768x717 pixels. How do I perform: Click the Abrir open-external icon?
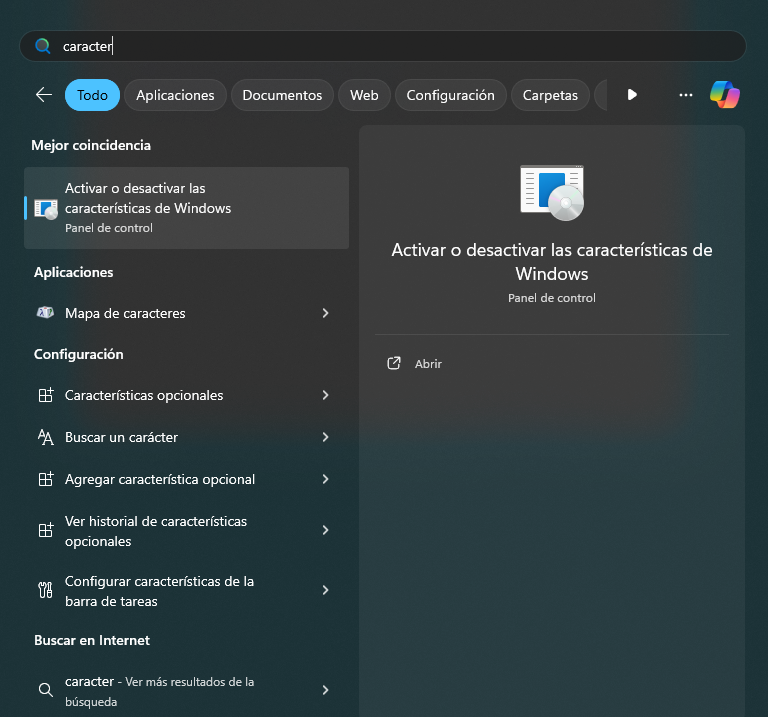(394, 363)
